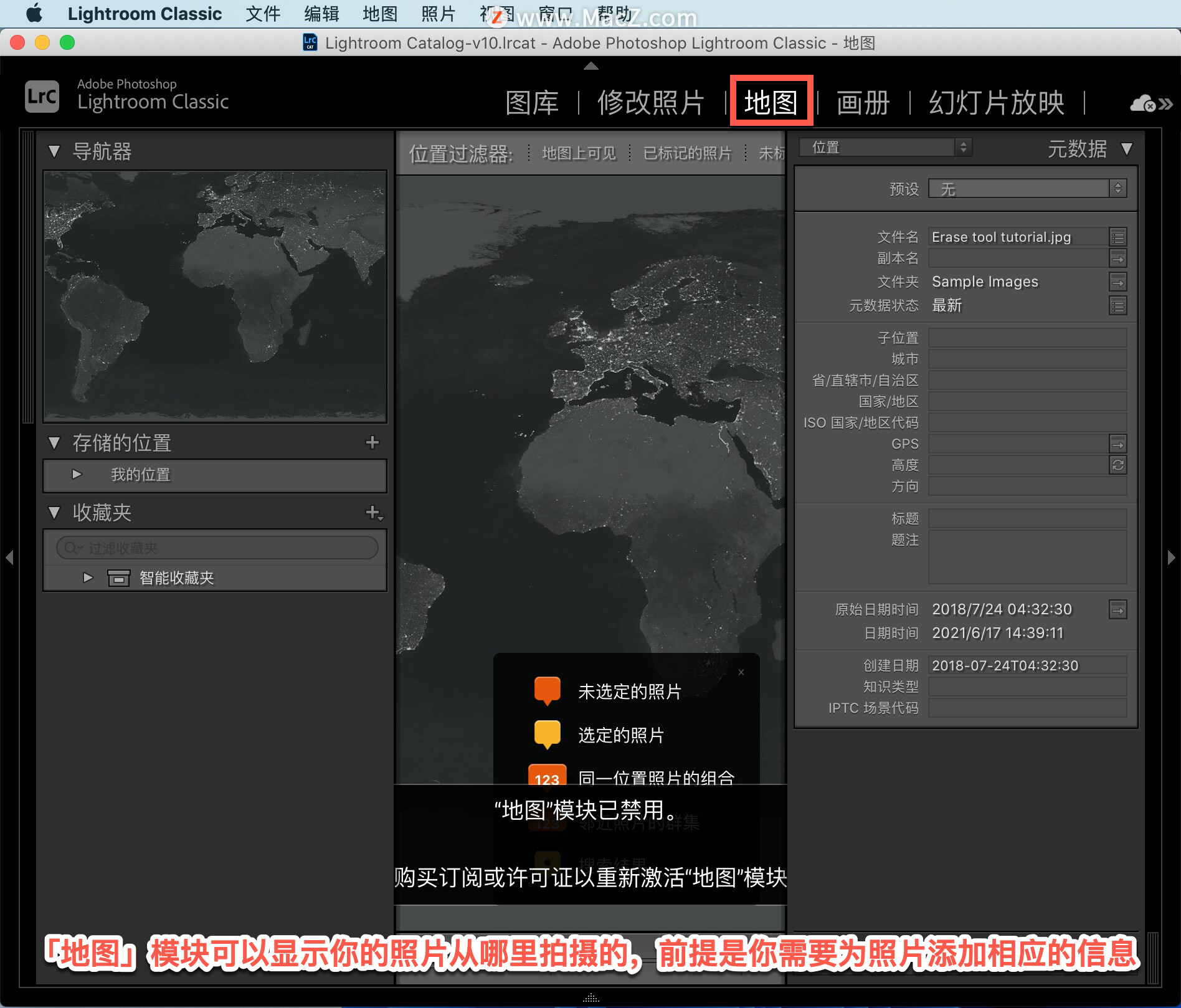This screenshot has width=1181, height=1008.
Task: Switch to the 画册 module
Action: click(x=863, y=103)
